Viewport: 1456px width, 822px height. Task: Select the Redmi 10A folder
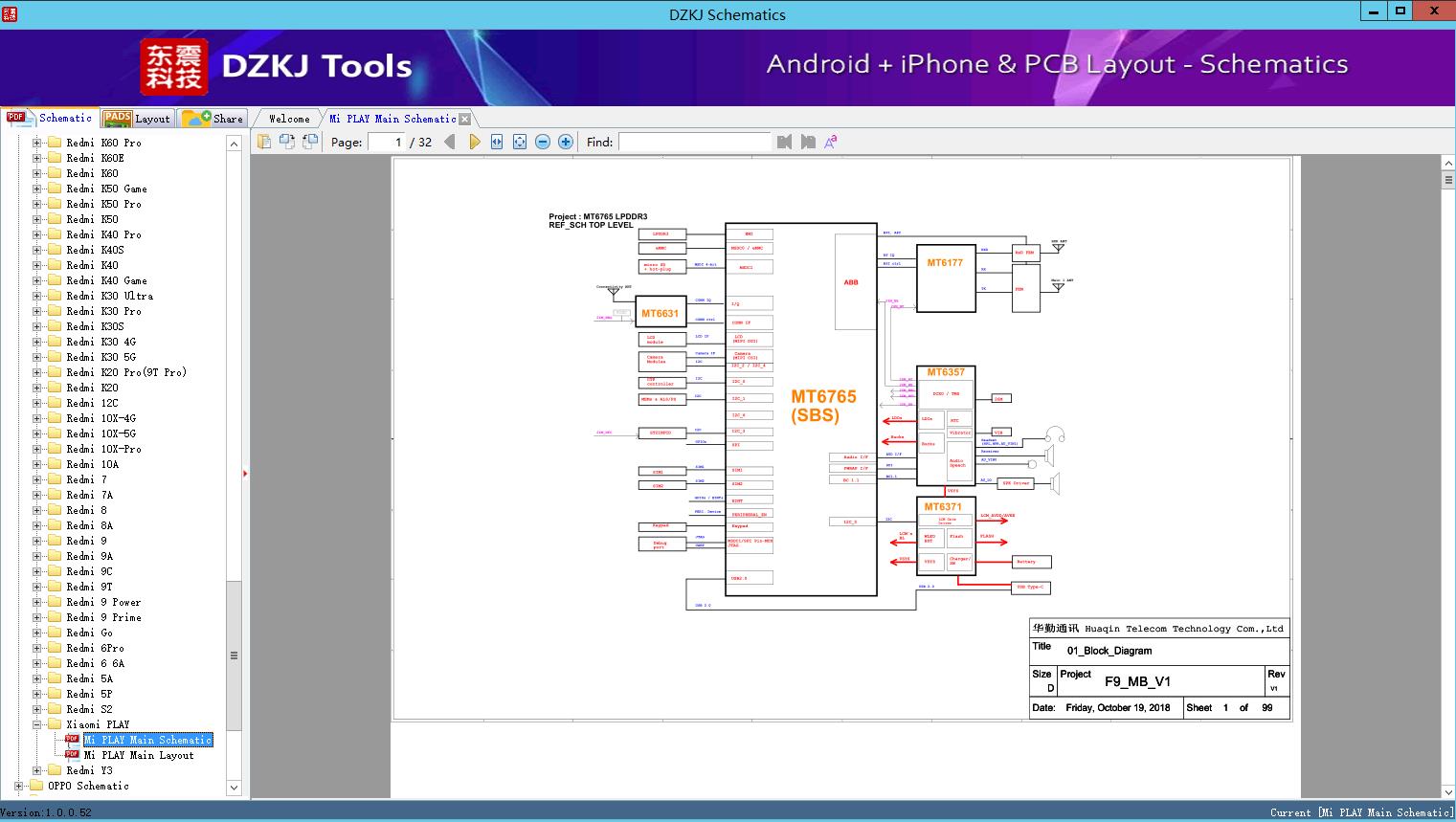[92, 464]
